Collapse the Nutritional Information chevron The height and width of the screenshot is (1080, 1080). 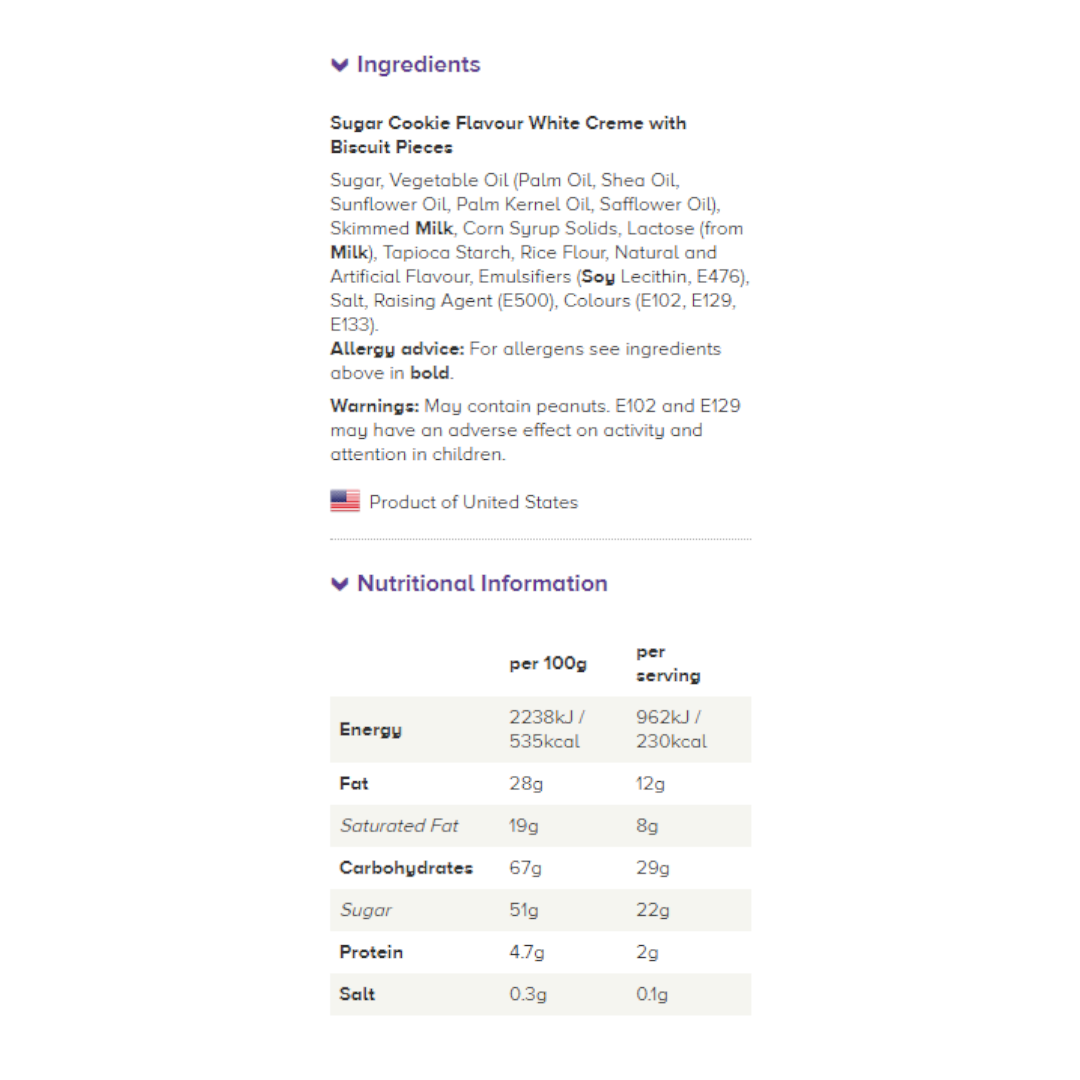point(340,584)
